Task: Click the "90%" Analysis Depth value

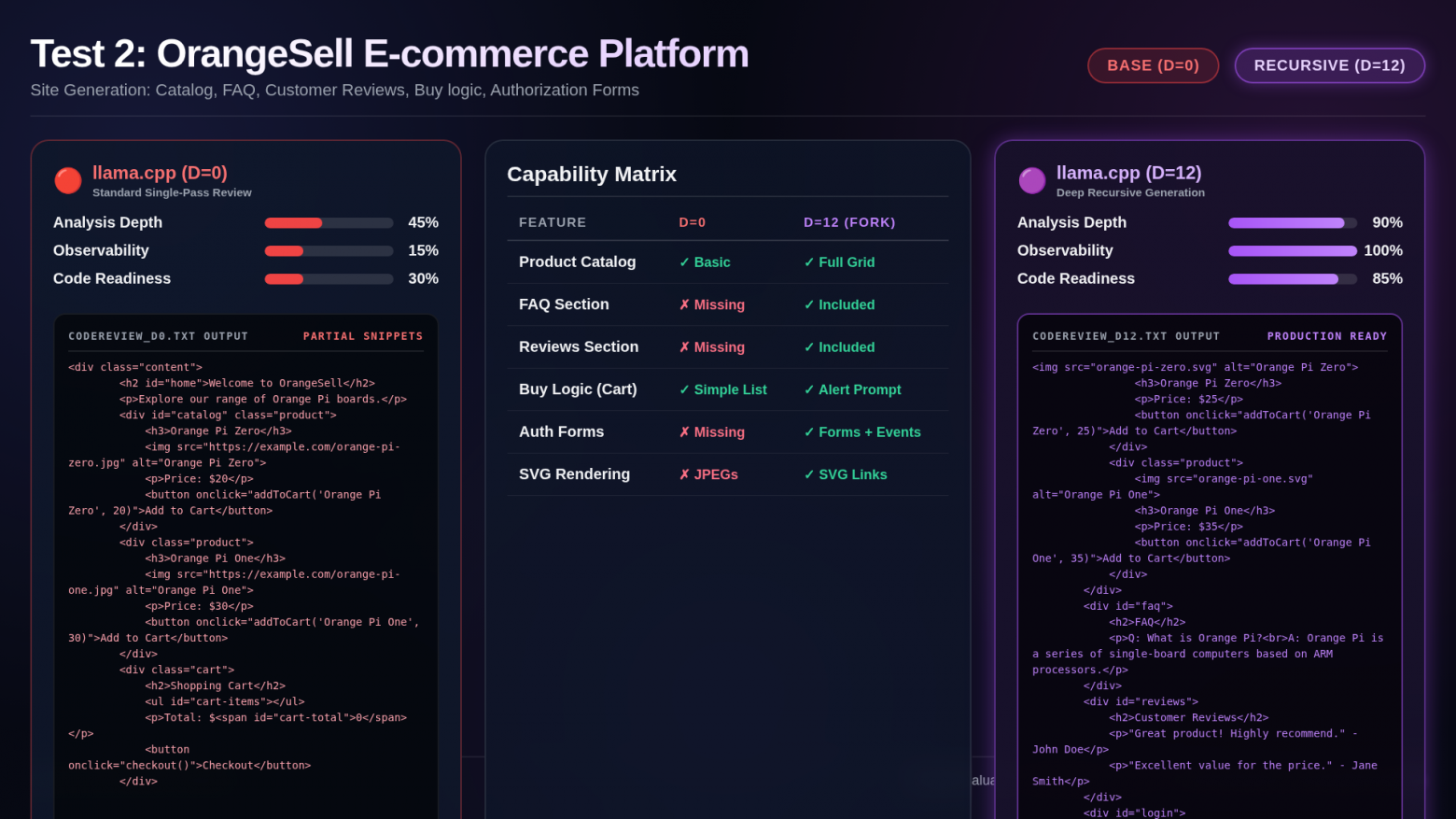Action: 1388,223
